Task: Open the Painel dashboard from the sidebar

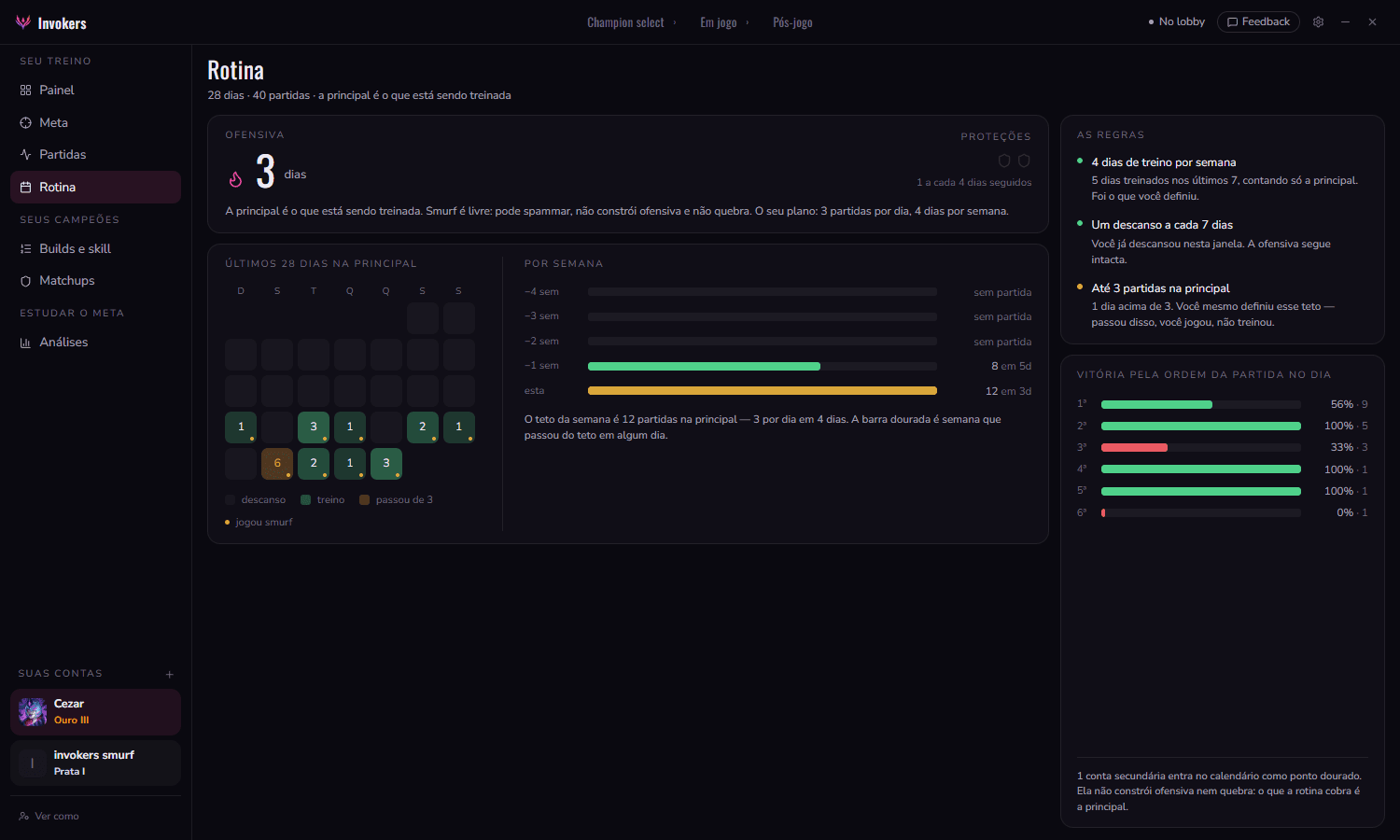Action: click(x=95, y=90)
